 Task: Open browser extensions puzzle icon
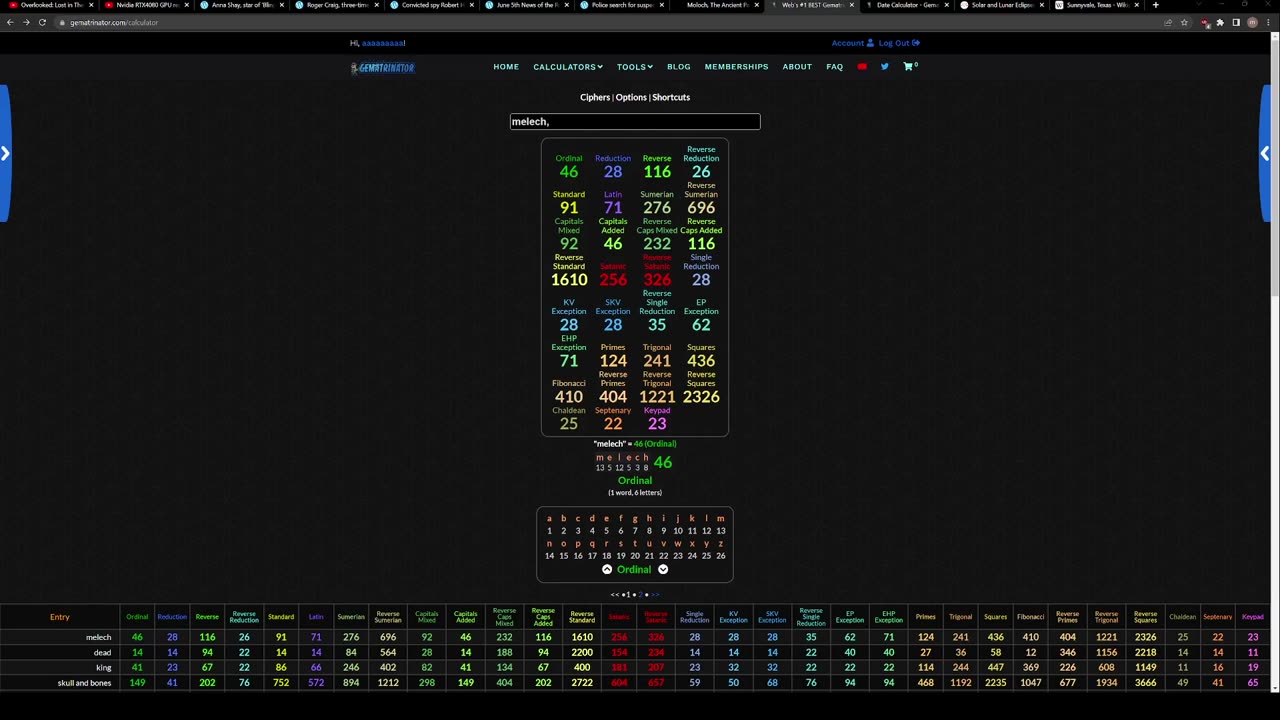point(1220,22)
